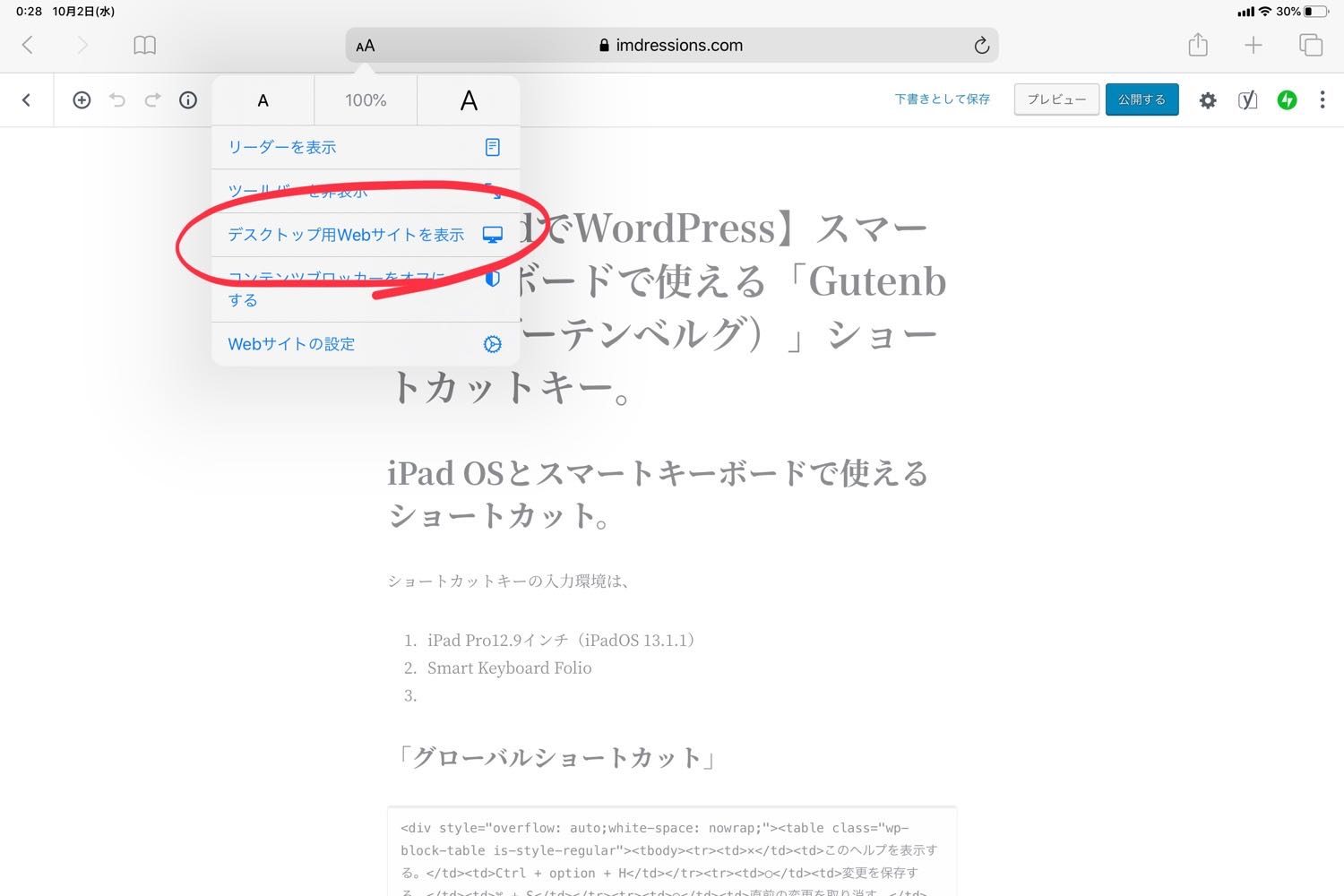Viewport: 1344px width, 896px height.
Task: Tap the battery indicator in status bar
Action: point(1316,12)
